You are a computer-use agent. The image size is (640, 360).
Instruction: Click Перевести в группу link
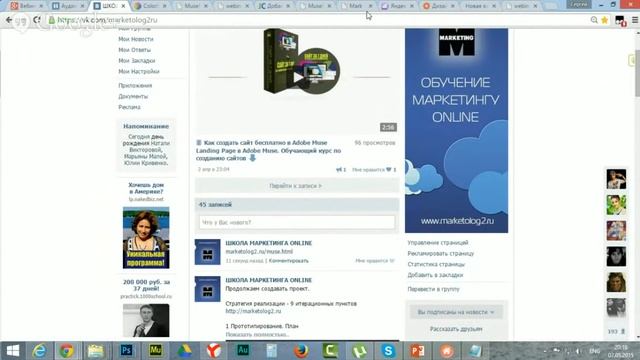click(433, 289)
